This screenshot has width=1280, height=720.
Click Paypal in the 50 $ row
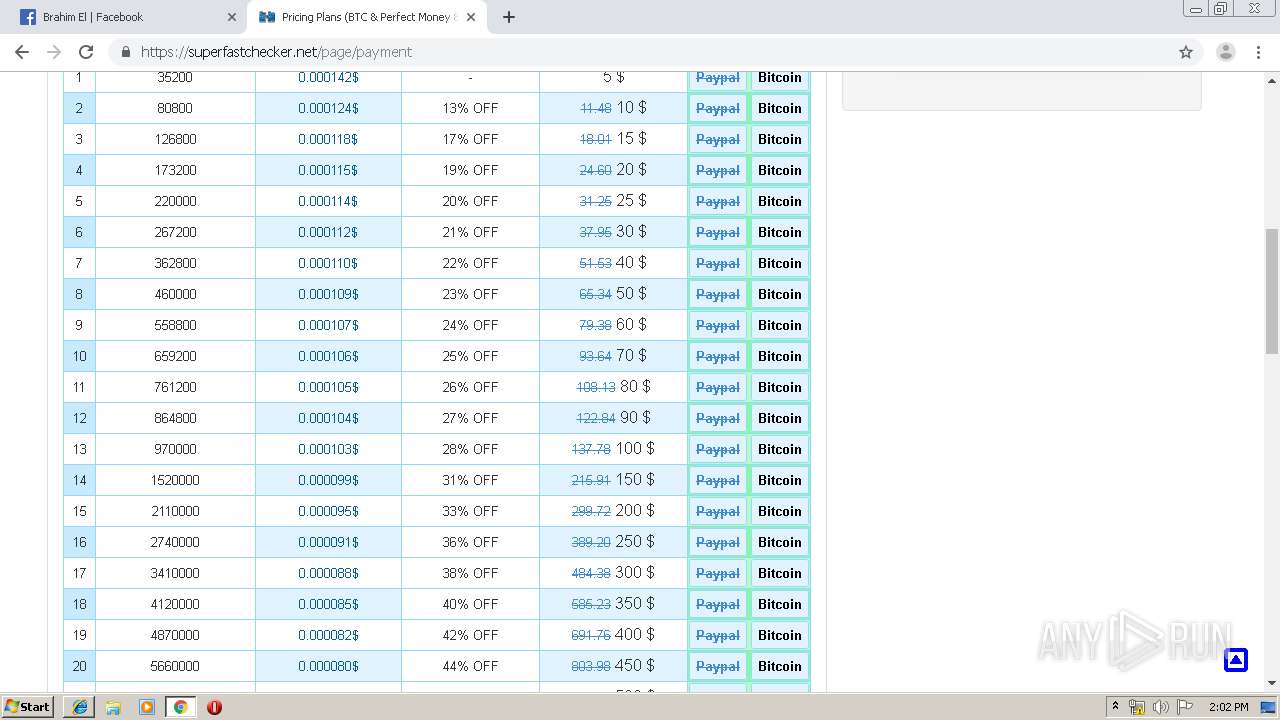(718, 294)
